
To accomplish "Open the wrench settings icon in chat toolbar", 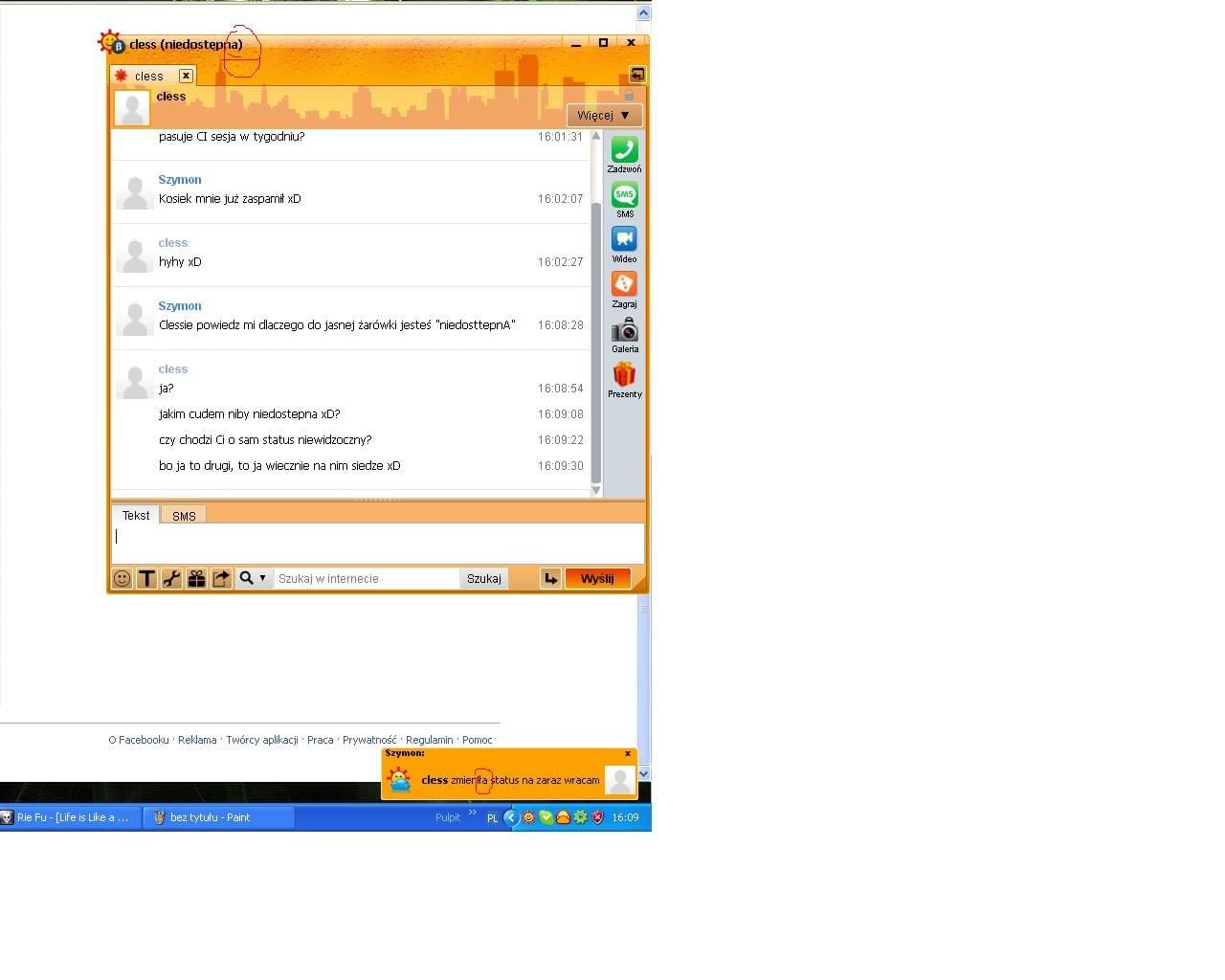I will point(171,578).
